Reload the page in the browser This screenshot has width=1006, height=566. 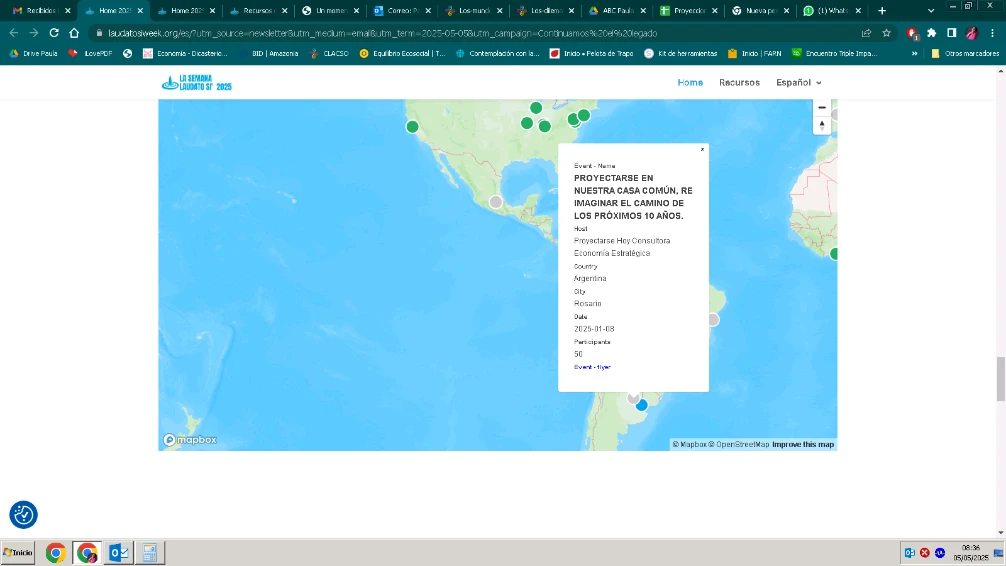(x=54, y=33)
